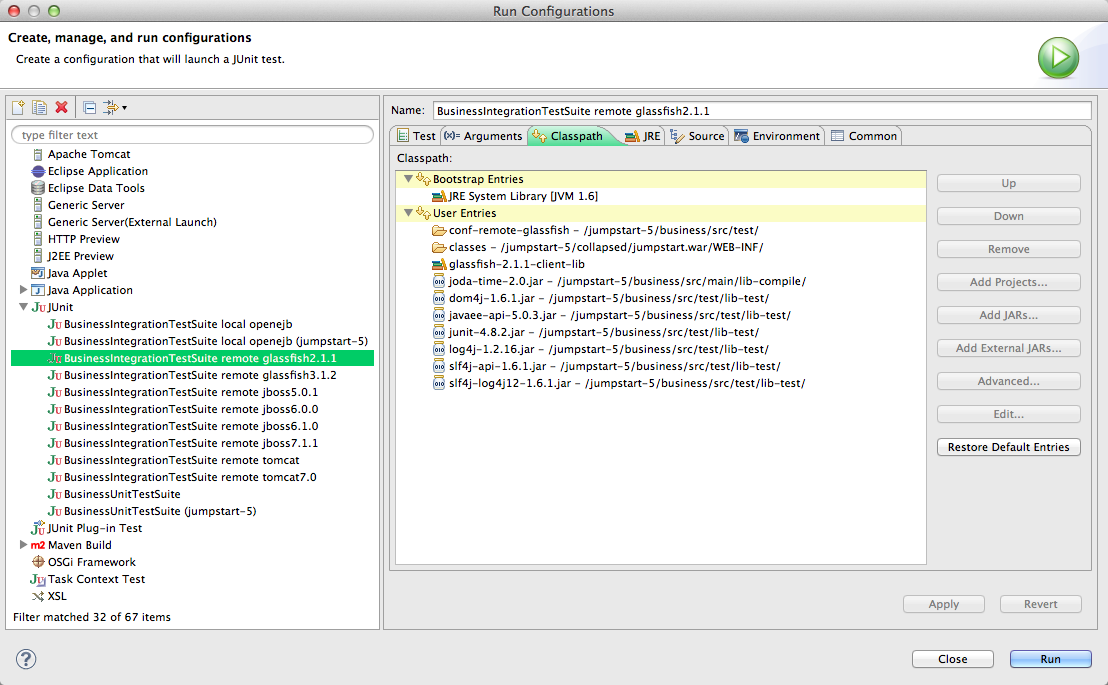Image resolution: width=1108 pixels, height=685 pixels.
Task: Expand the Maven Build node
Action: [23, 544]
